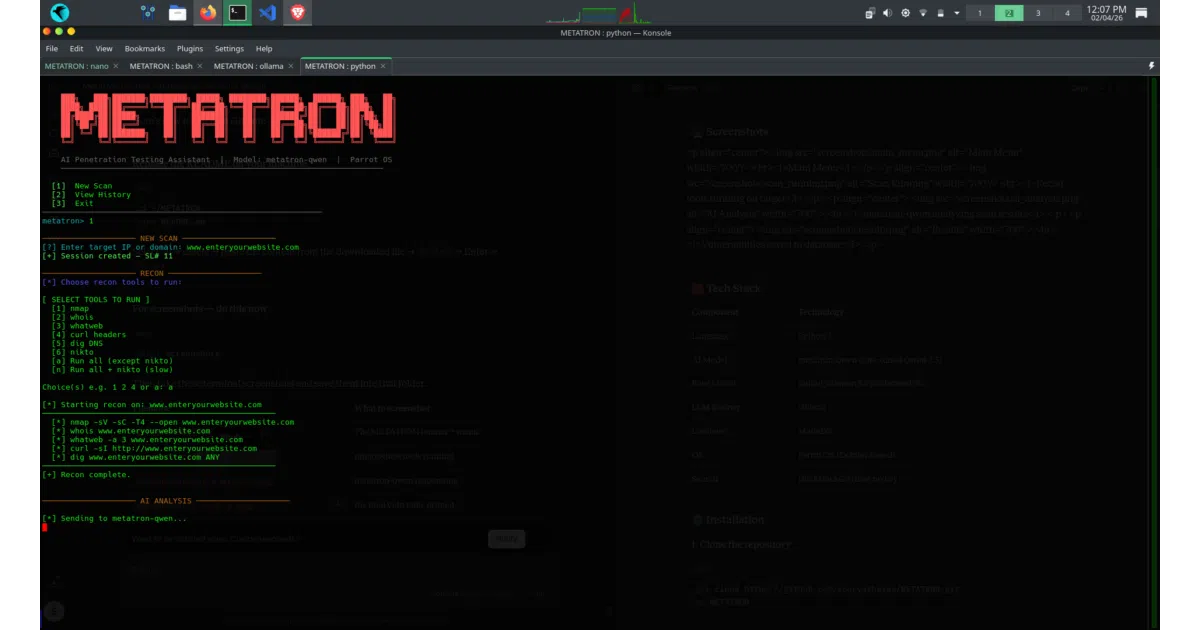The height and width of the screenshot is (630, 1200).
Task: Switch to virtual desktop 1
Action: click(980, 13)
